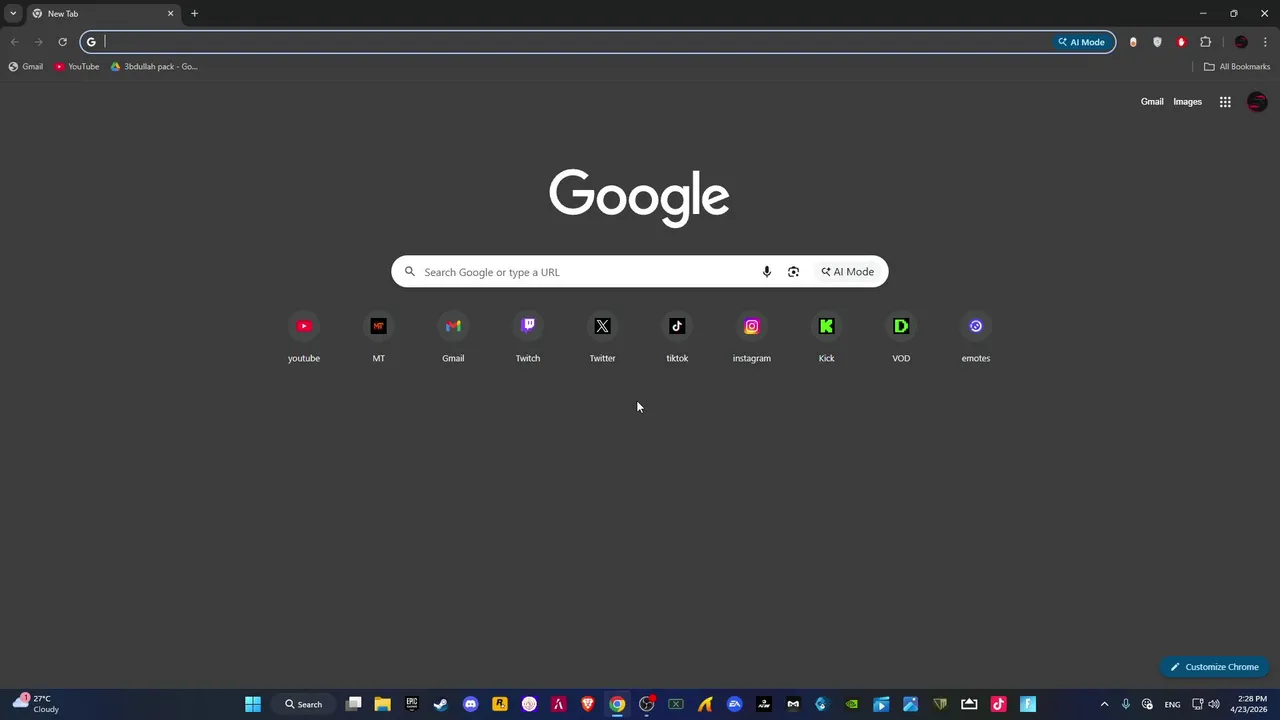Open the Extensions puzzle menu
1280x720 pixels.
pos(1205,42)
